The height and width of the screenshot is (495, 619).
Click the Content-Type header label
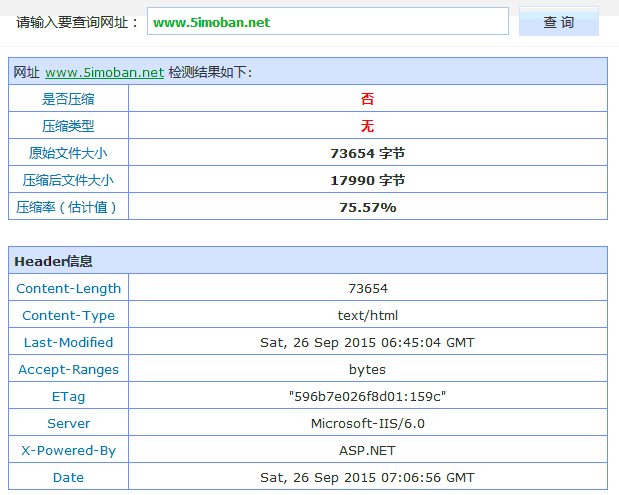click(x=68, y=315)
